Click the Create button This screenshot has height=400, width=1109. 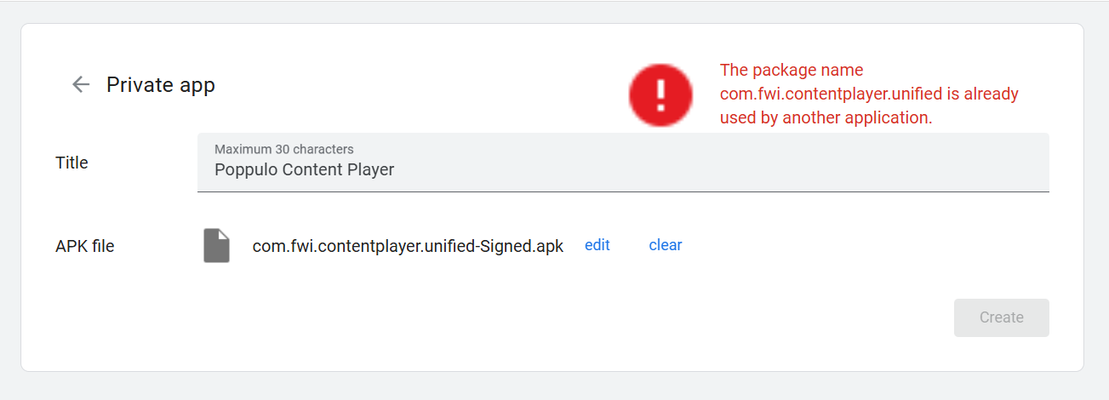click(x=1001, y=318)
